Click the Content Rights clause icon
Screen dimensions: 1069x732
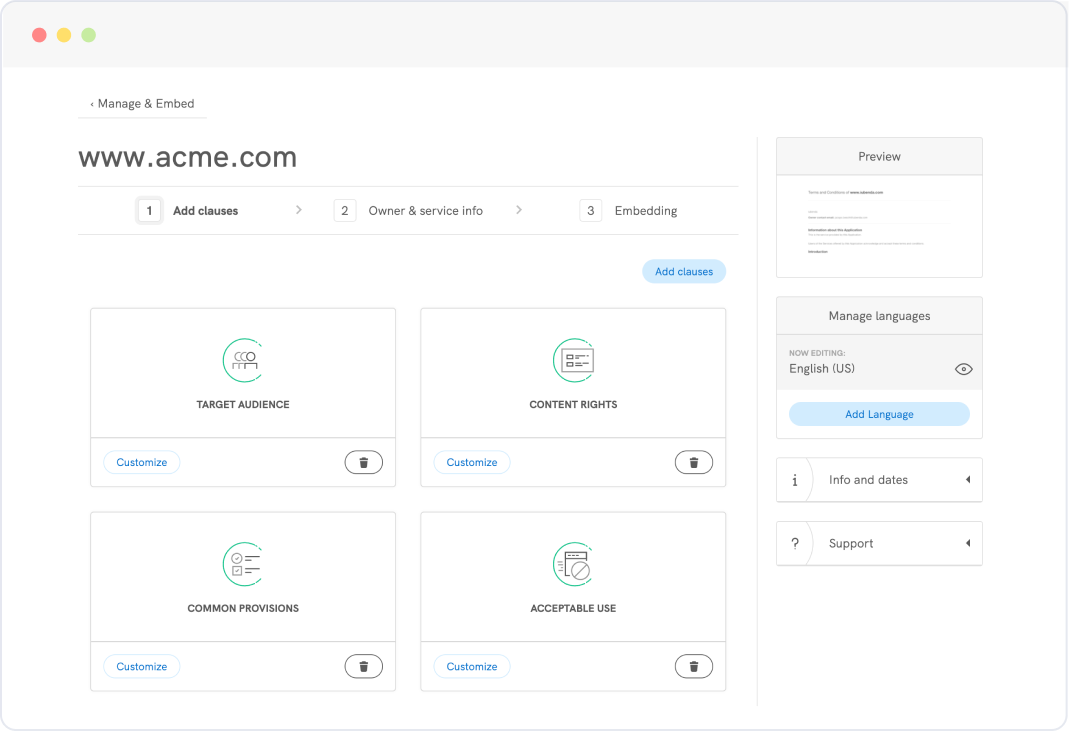[x=573, y=360]
